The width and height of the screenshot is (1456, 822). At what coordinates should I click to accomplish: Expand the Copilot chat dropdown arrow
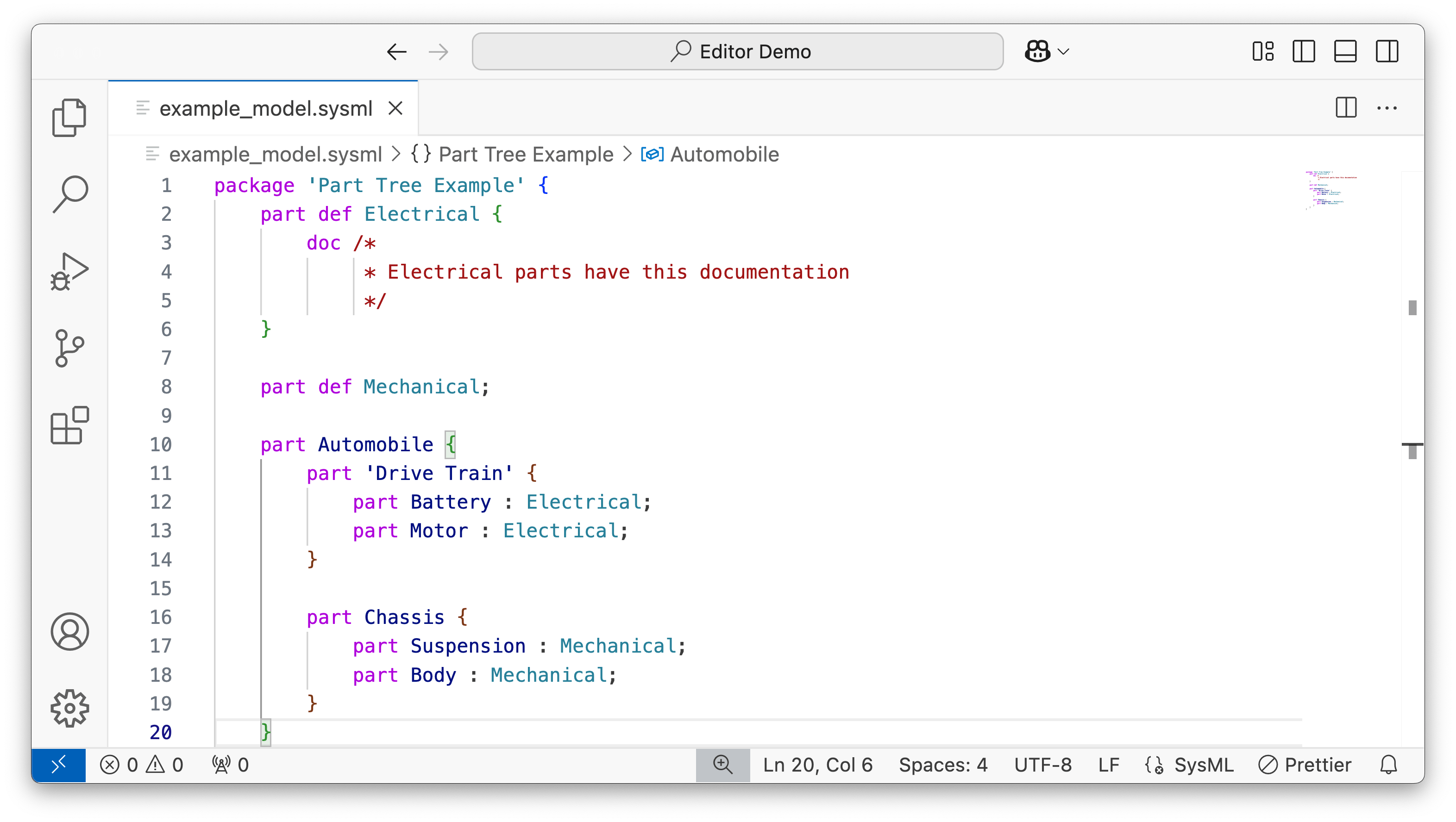coord(1063,52)
